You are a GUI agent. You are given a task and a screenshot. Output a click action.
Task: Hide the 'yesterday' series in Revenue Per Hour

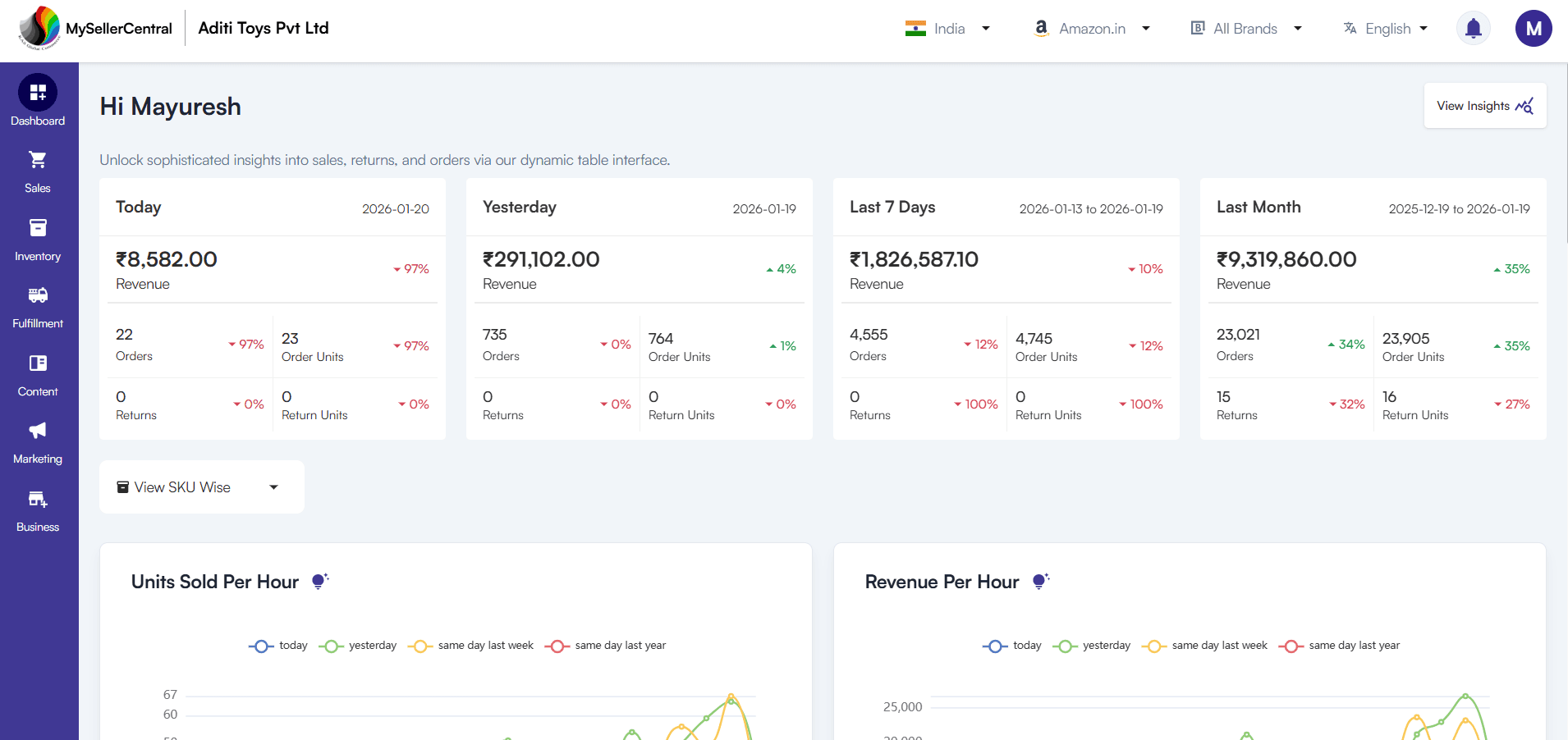(x=1092, y=646)
